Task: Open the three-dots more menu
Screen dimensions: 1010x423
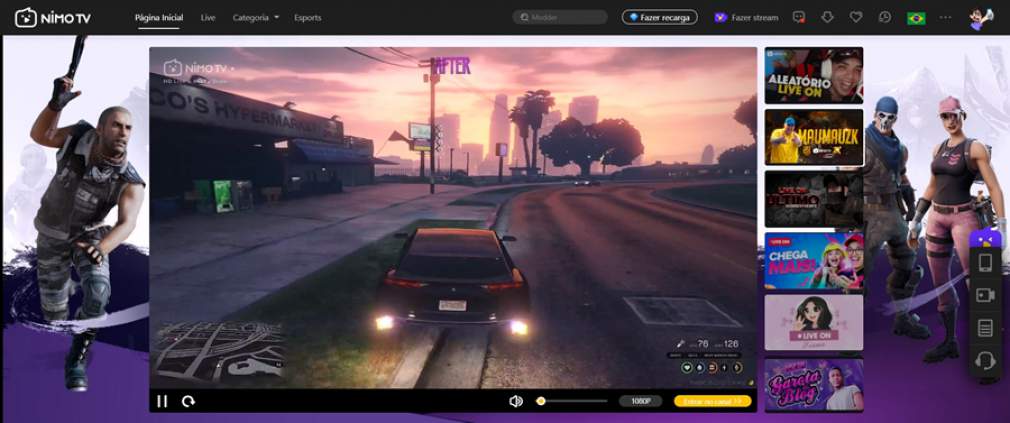Action: (945, 17)
